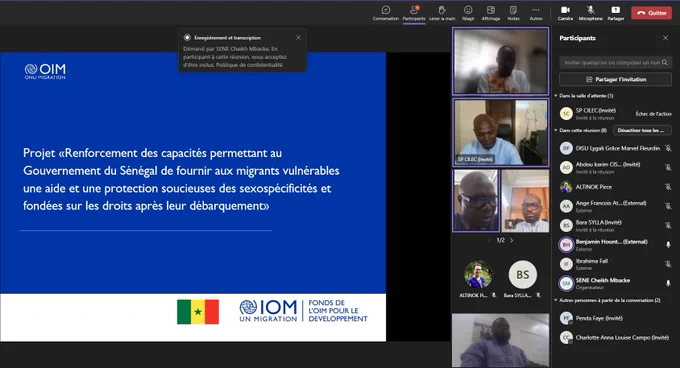The width and height of the screenshot is (680, 368).
Task: Toggle the Caméra on or off
Action: click(x=566, y=13)
